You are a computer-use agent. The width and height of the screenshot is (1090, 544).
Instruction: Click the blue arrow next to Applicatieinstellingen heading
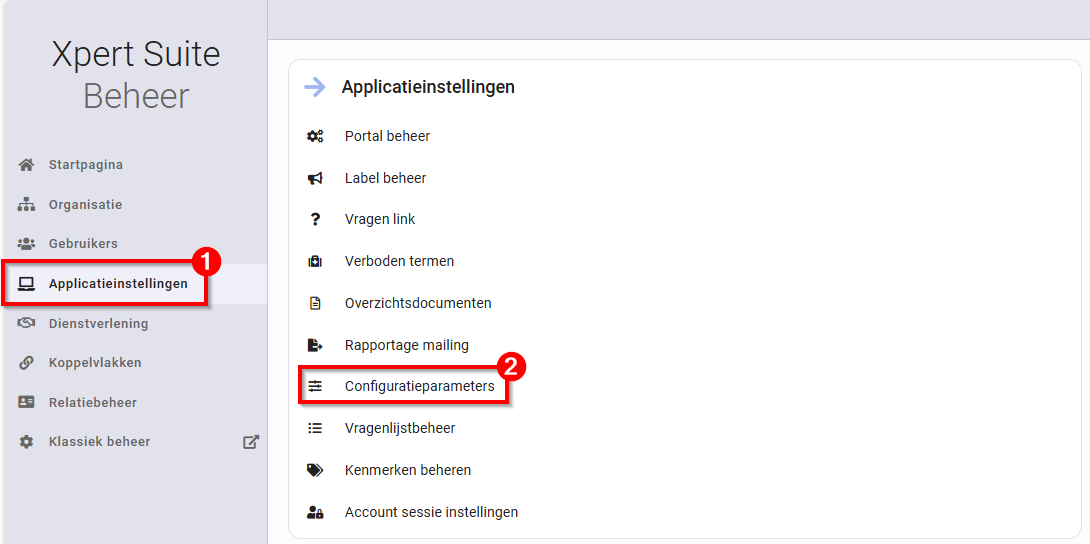[x=315, y=87]
